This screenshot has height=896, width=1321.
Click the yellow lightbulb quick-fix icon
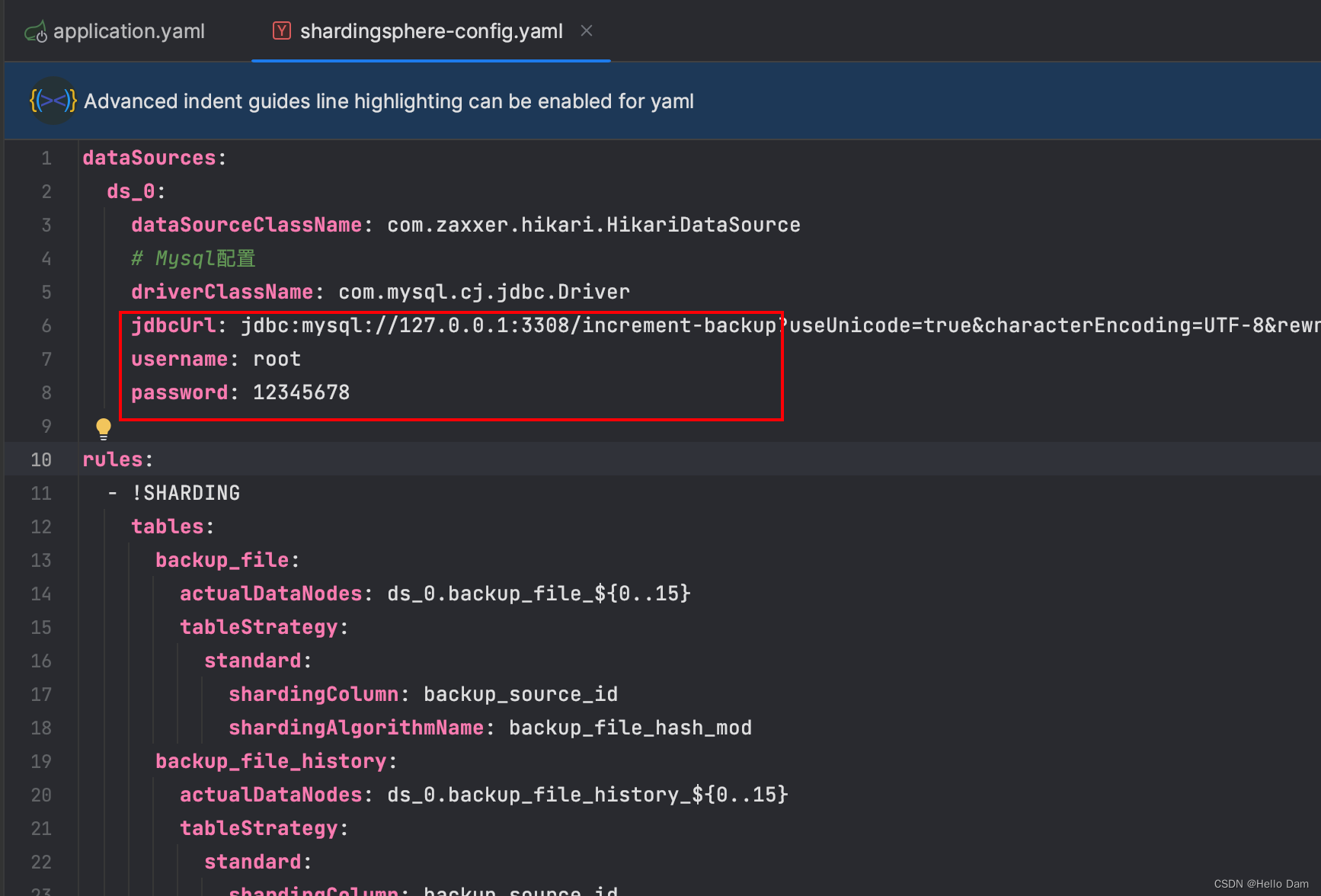[104, 429]
